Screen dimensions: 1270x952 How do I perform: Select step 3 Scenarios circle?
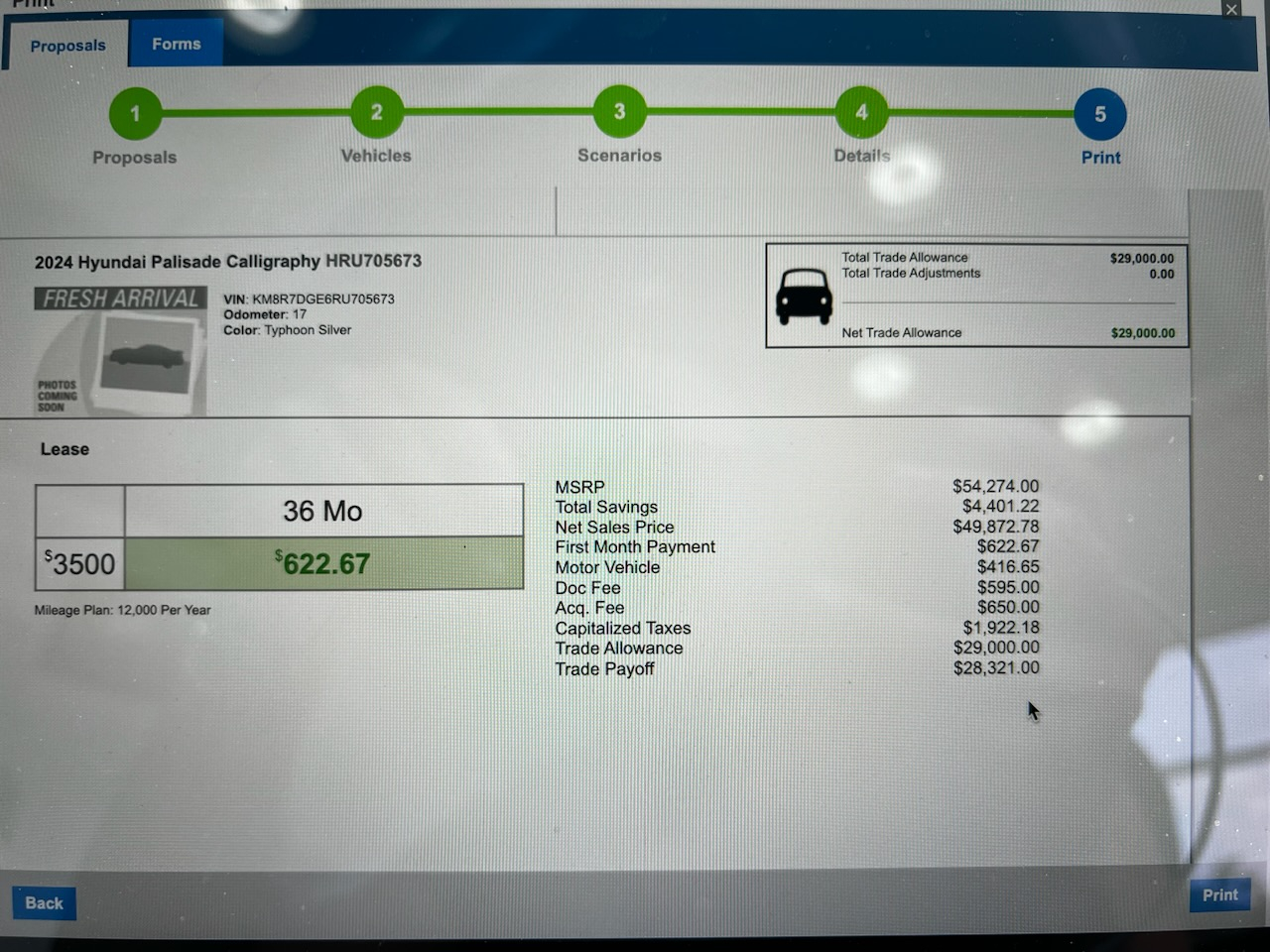pos(619,111)
